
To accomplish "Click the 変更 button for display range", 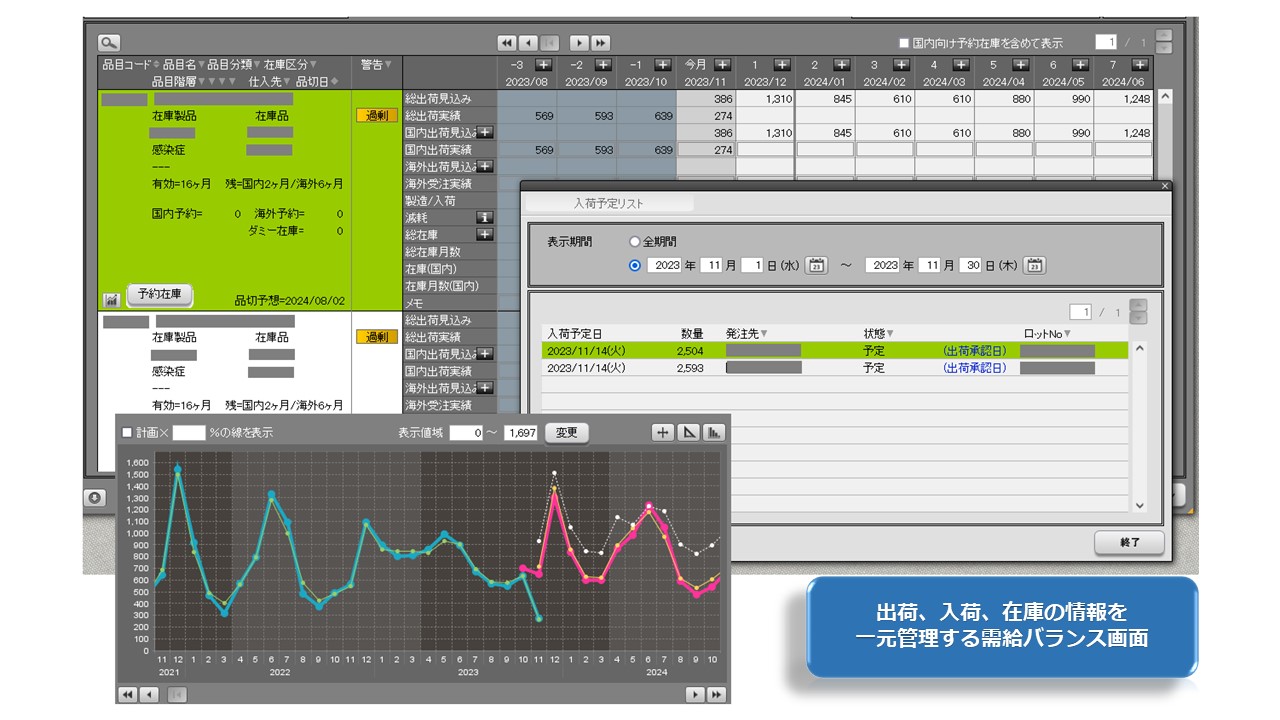I will 566,433.
